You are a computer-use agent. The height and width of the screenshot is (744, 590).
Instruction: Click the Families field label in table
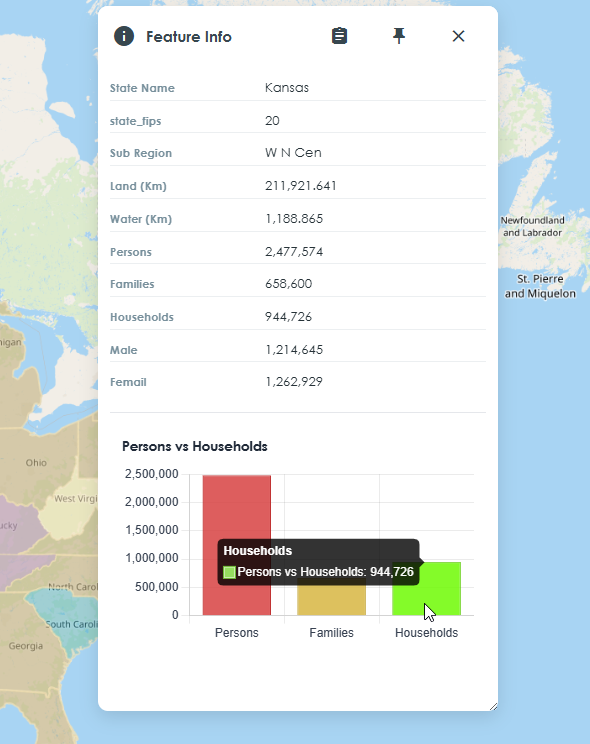point(132,284)
